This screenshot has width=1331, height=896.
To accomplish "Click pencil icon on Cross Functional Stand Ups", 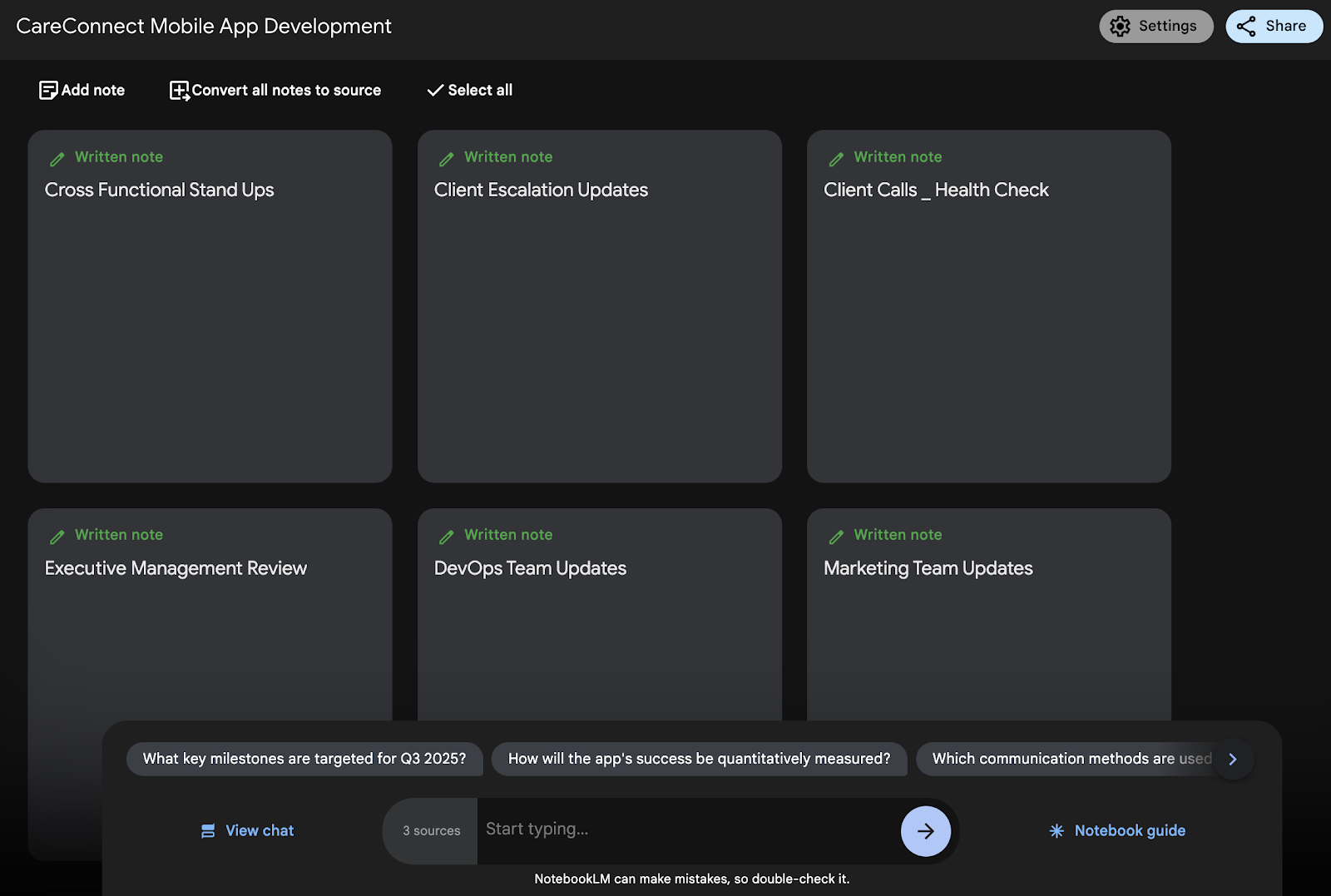I will tap(57, 159).
